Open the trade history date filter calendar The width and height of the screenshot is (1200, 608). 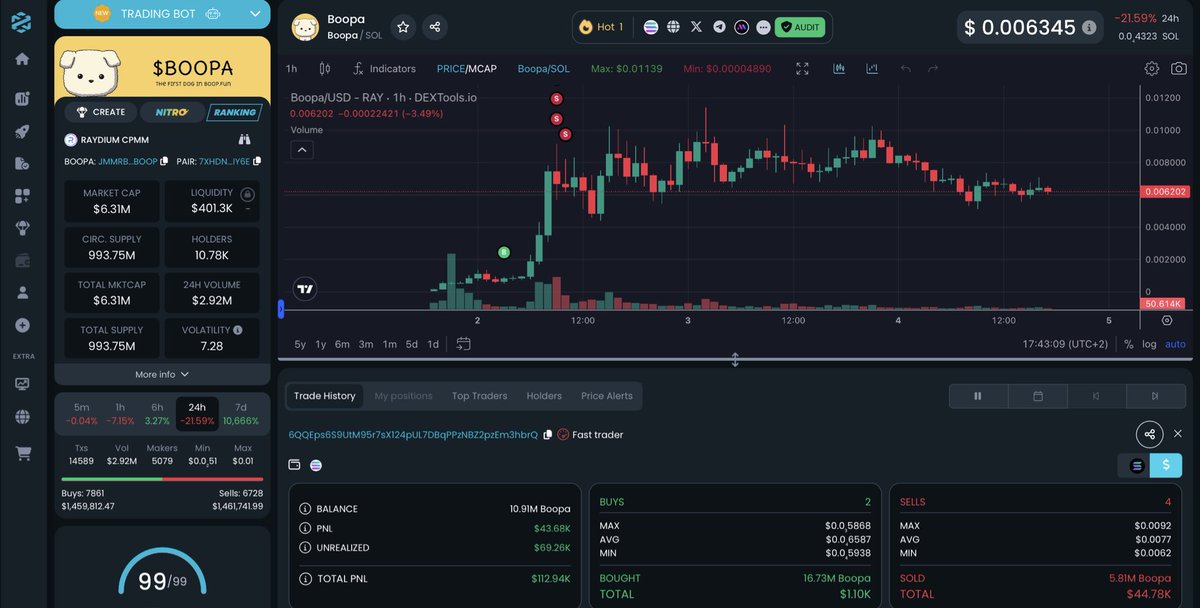[x=1038, y=396]
